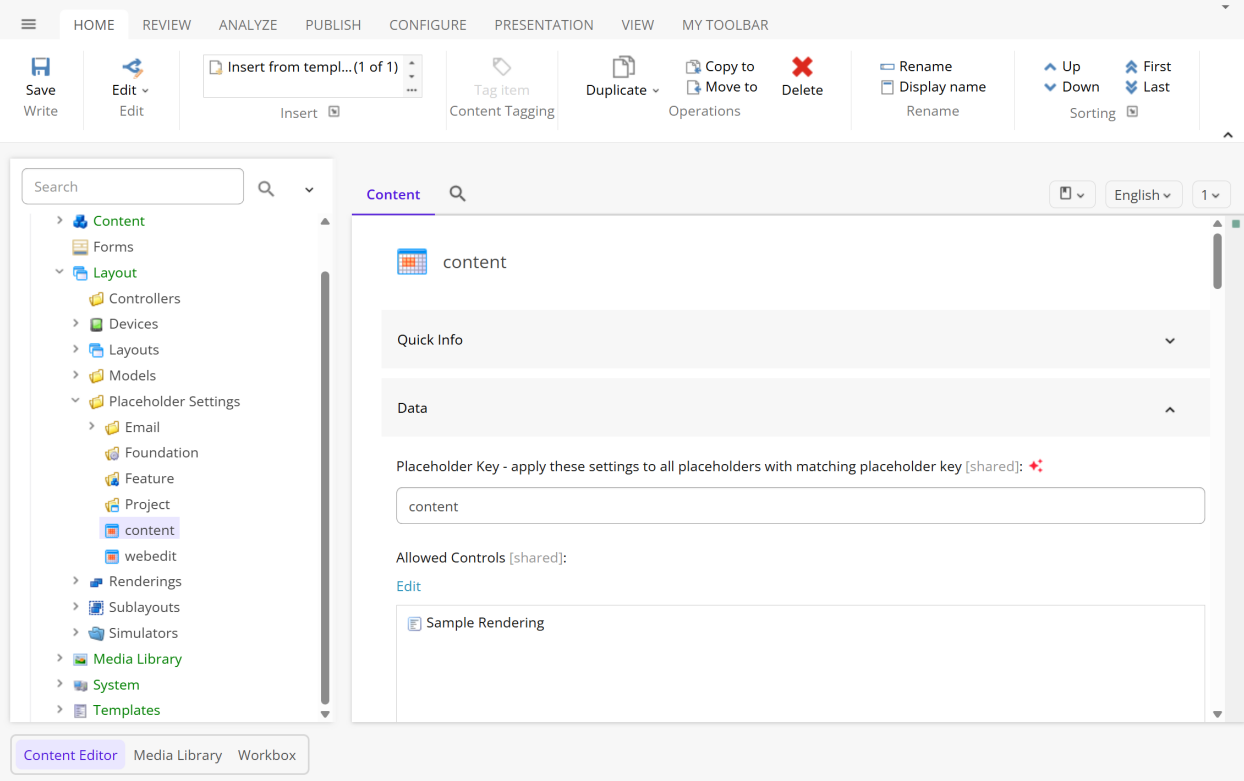Open the Workbox bottom tab

pos(267,755)
